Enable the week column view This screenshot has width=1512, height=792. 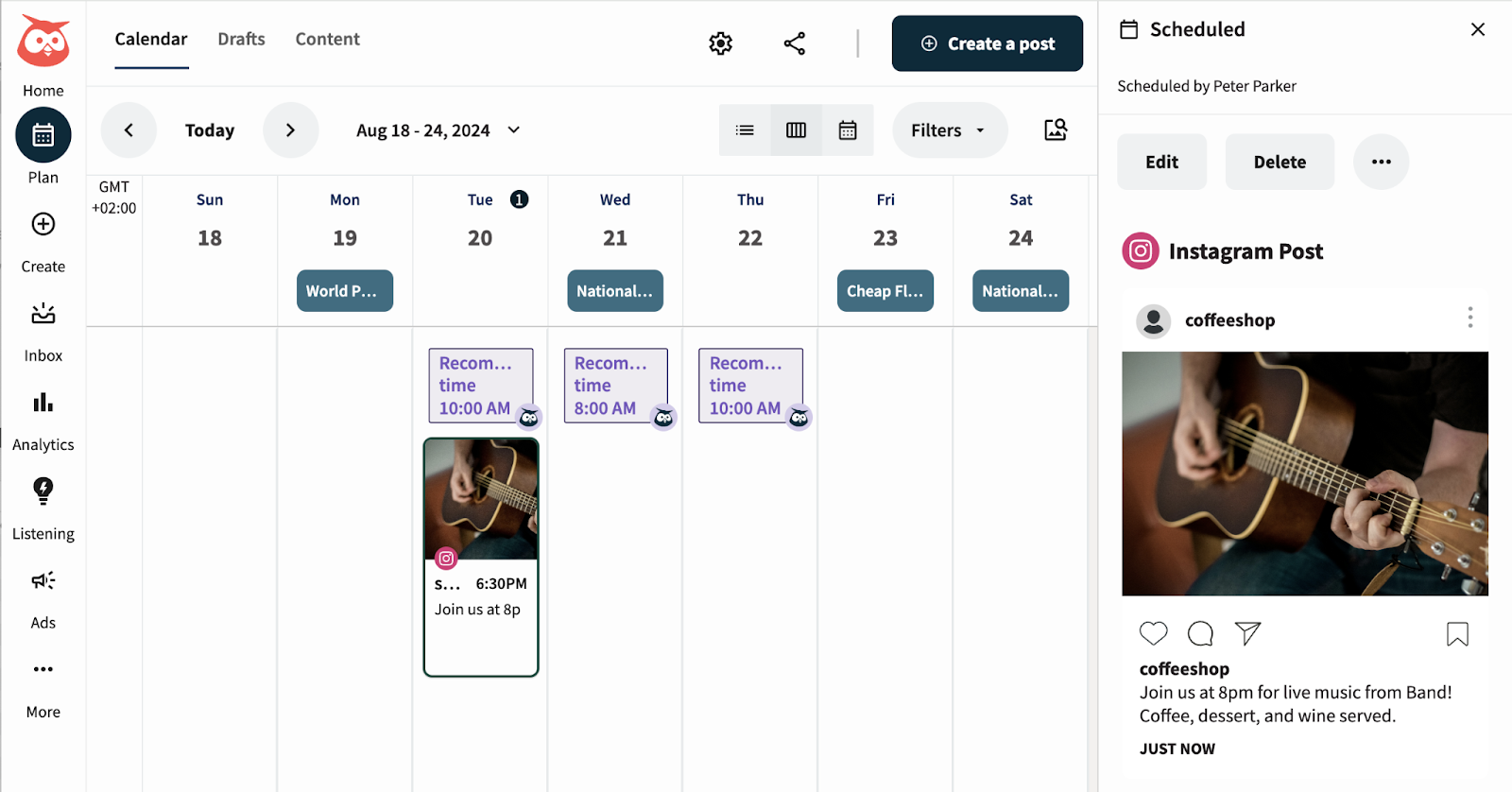(796, 129)
